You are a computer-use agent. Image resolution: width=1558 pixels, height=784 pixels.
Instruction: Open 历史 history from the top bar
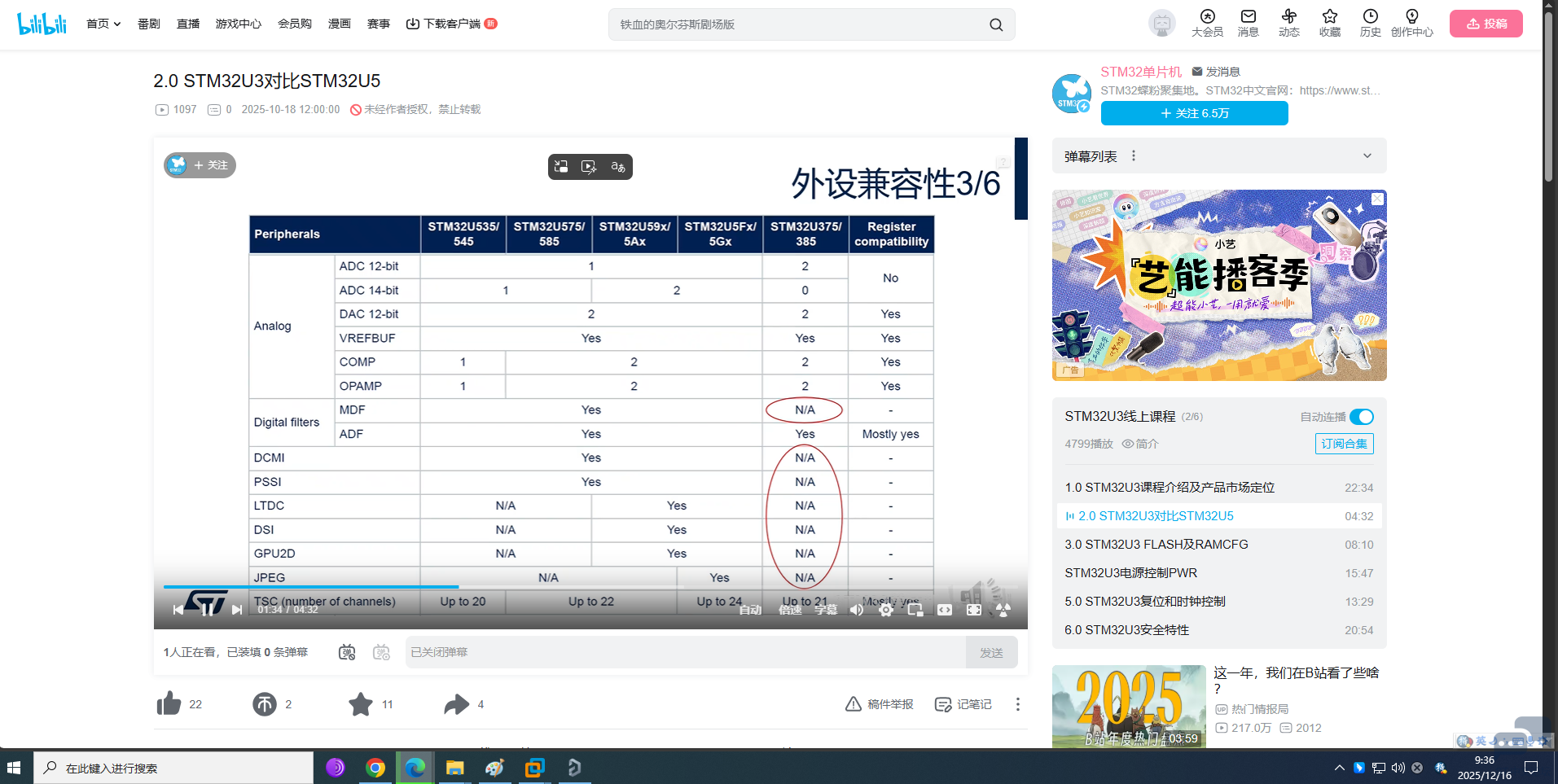(1370, 24)
